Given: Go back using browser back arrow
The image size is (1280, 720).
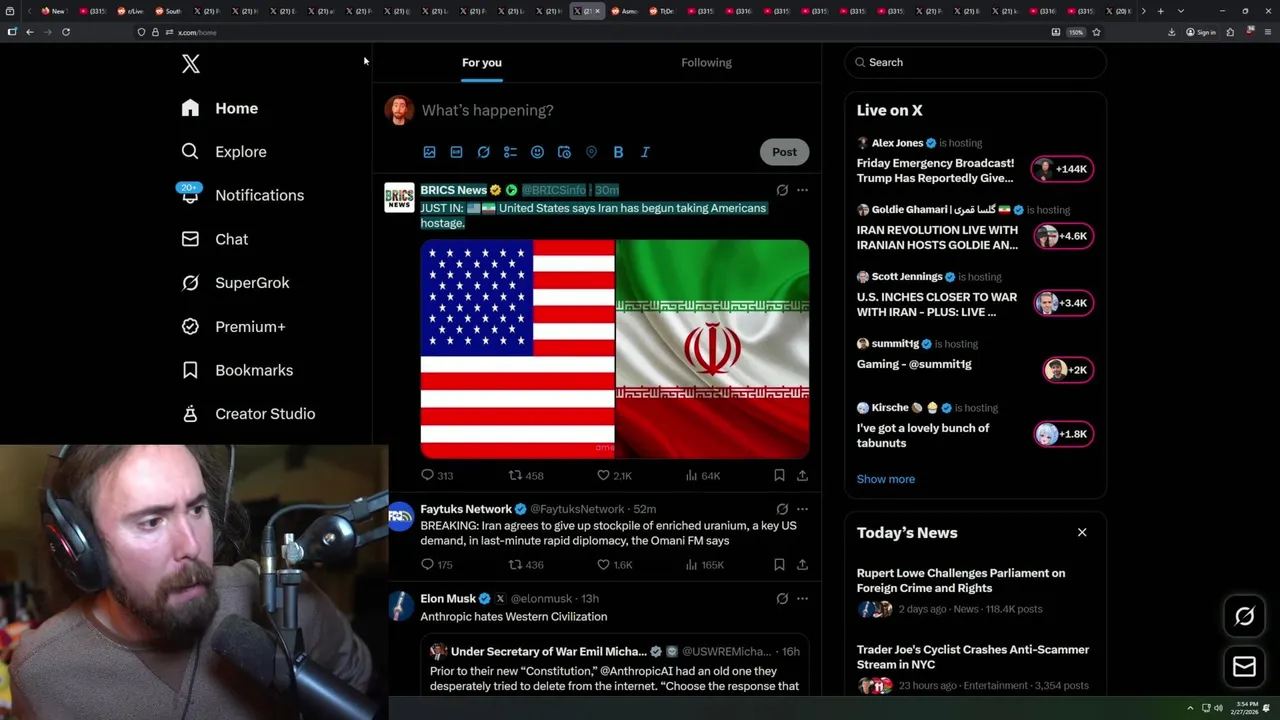Looking at the screenshot, I should point(30,32).
